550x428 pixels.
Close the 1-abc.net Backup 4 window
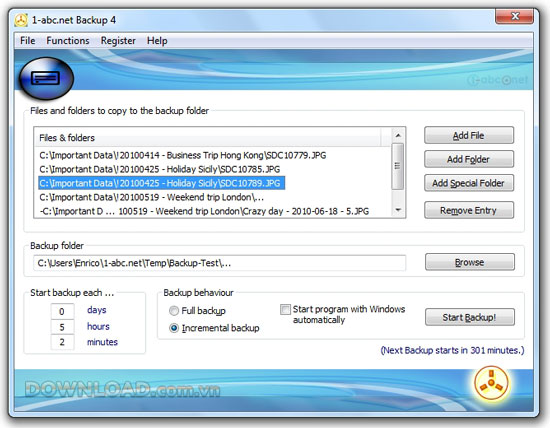coord(515,16)
